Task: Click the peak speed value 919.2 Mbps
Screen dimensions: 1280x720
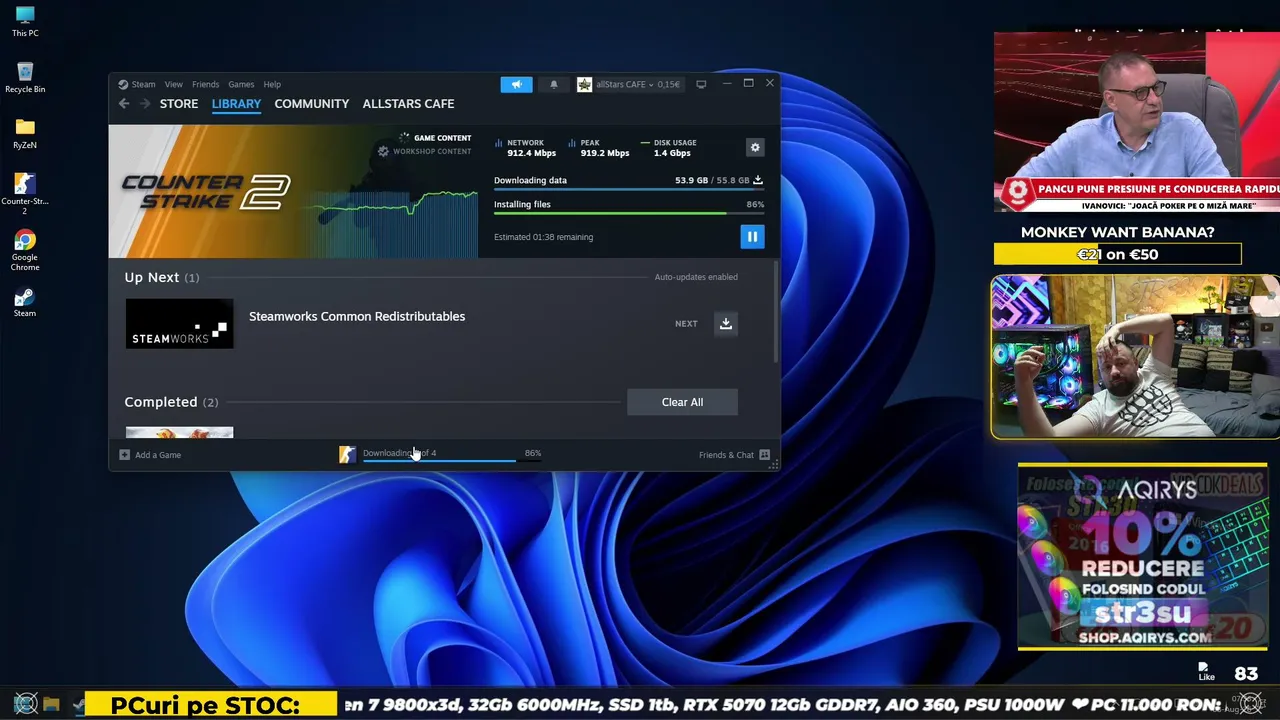Action: pos(605,153)
